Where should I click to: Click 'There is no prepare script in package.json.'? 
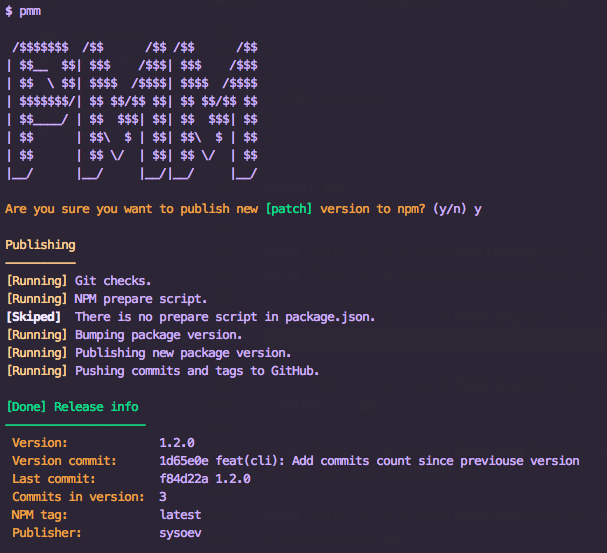click(x=225, y=317)
